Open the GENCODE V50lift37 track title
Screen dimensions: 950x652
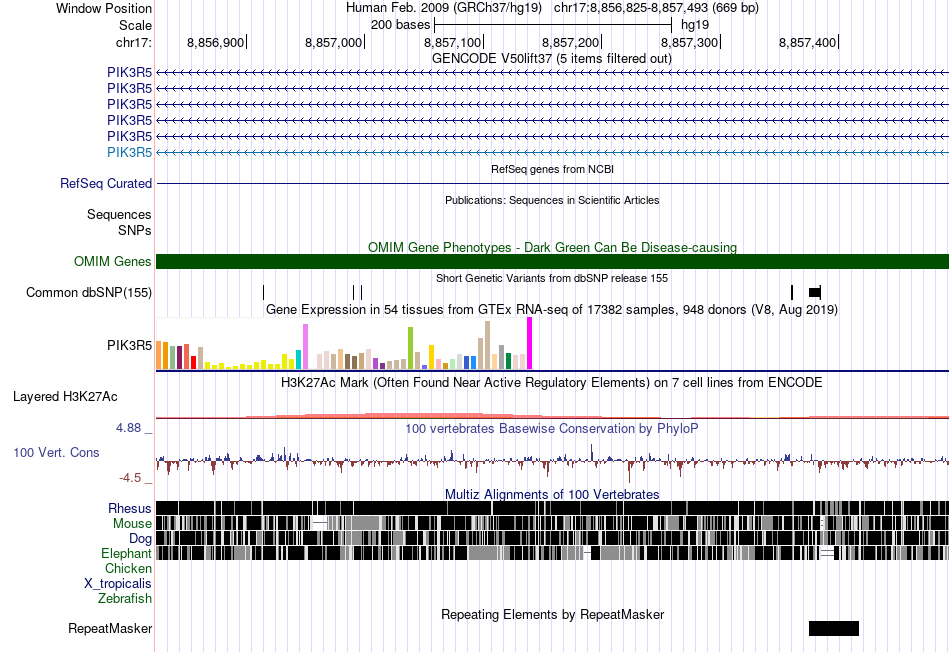pos(552,59)
